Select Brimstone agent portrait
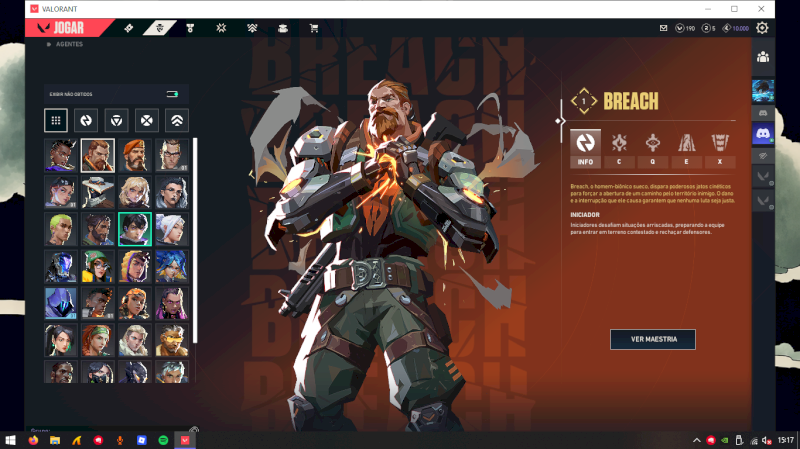 135,156
